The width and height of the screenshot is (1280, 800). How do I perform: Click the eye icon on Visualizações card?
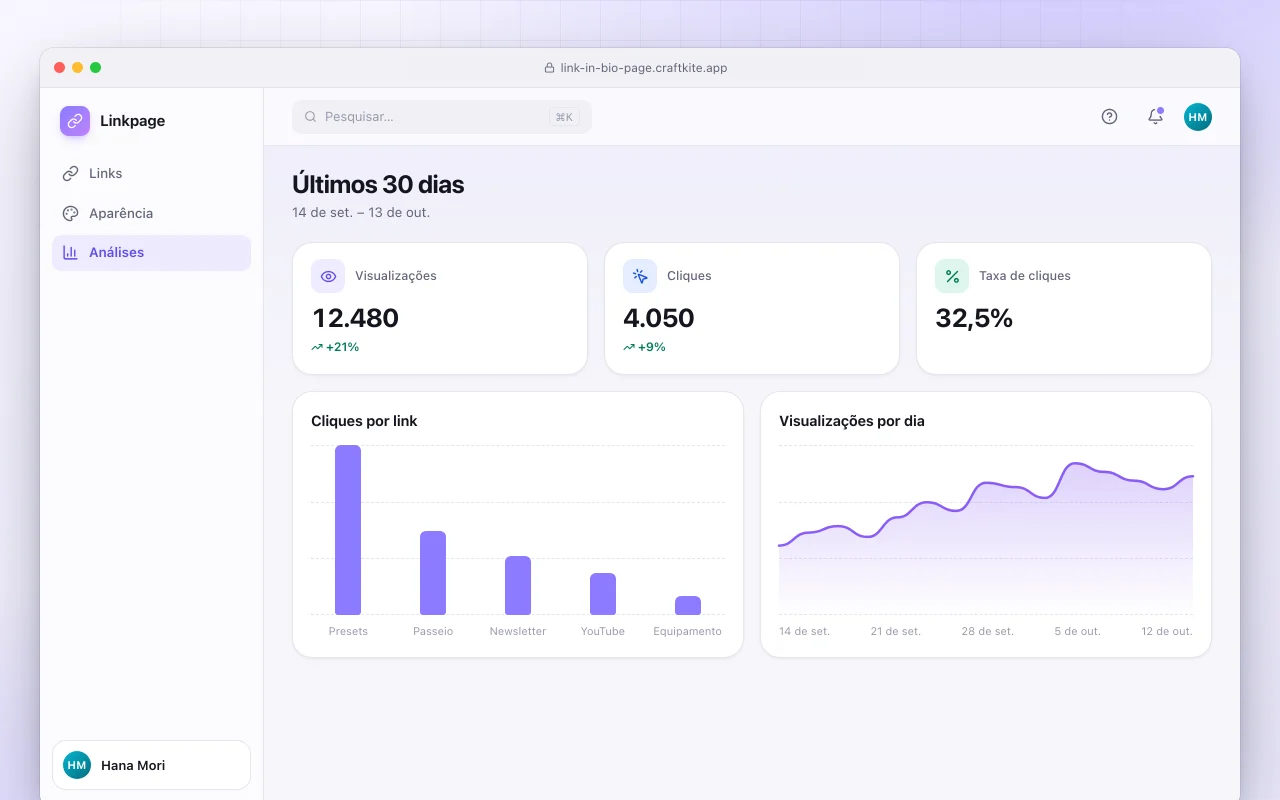pos(328,276)
